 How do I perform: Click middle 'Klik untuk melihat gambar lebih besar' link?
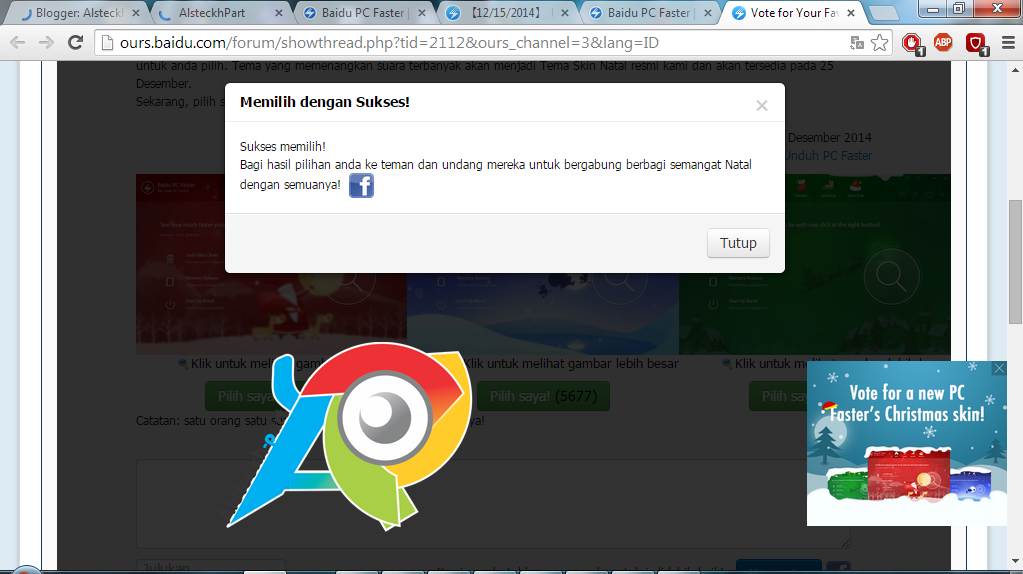pyautogui.click(x=571, y=363)
